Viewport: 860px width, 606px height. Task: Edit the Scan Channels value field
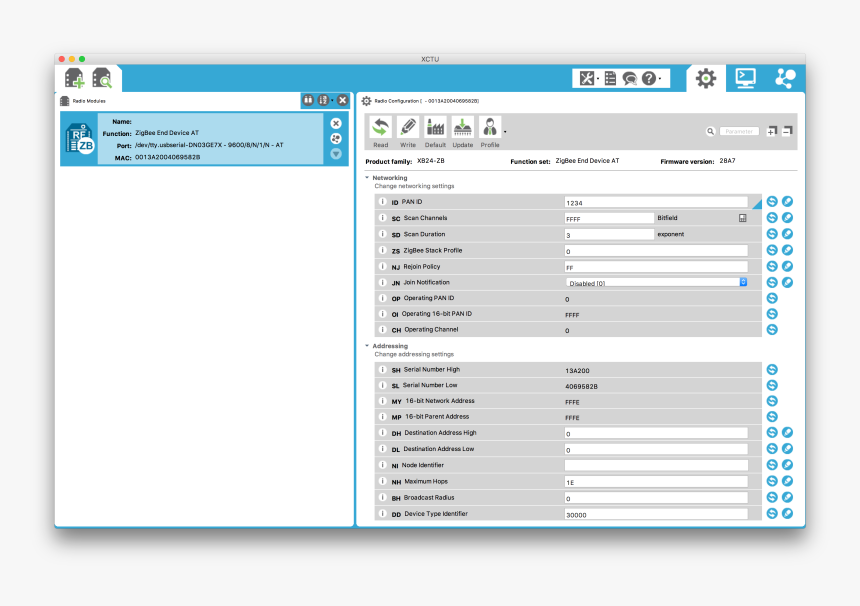point(609,218)
